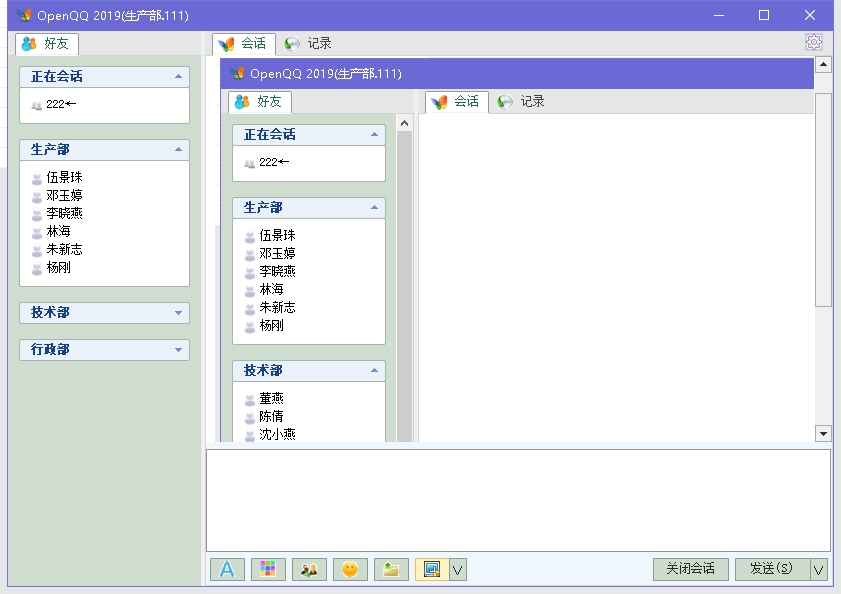Minimize the OpenQQ main window
Image resolution: width=841 pixels, height=594 pixels.
click(719, 15)
